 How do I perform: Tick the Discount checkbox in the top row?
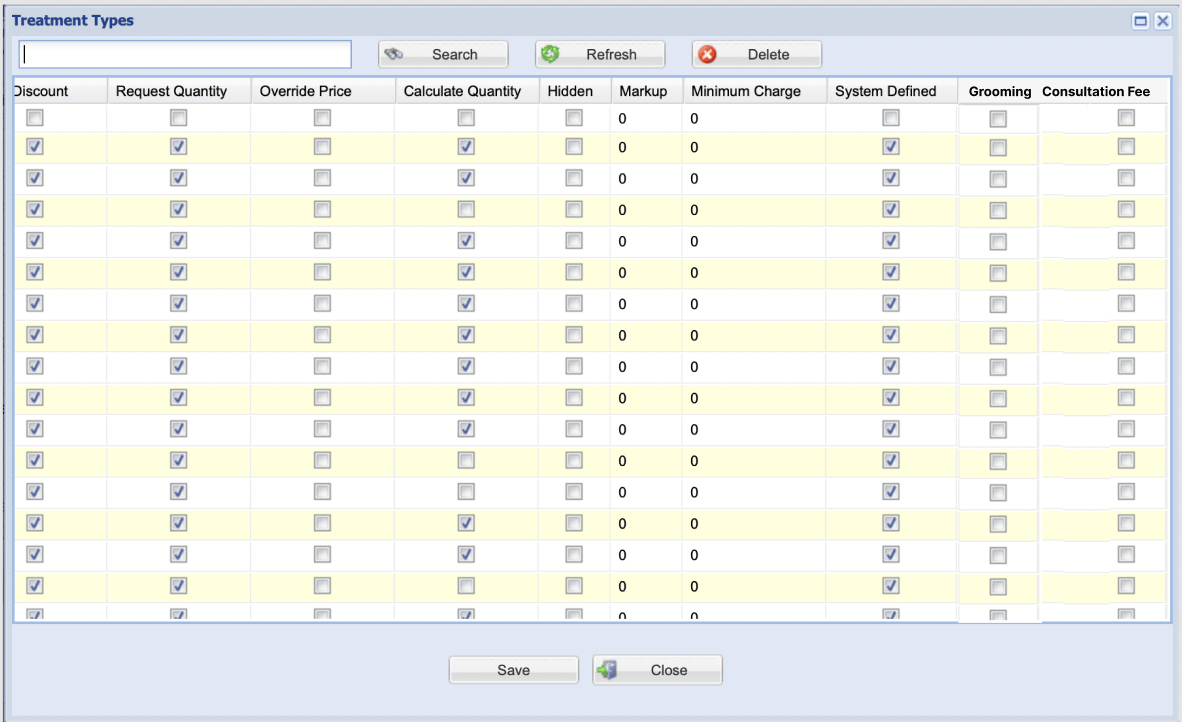click(x=35, y=118)
